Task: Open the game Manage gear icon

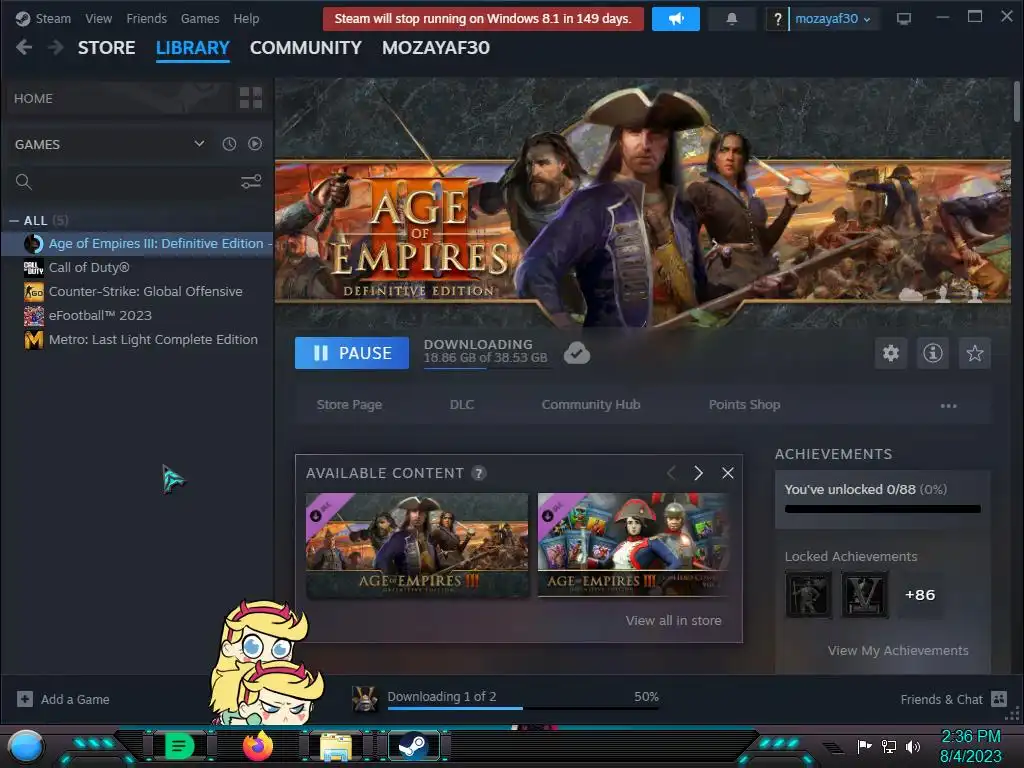Action: pyautogui.click(x=891, y=353)
